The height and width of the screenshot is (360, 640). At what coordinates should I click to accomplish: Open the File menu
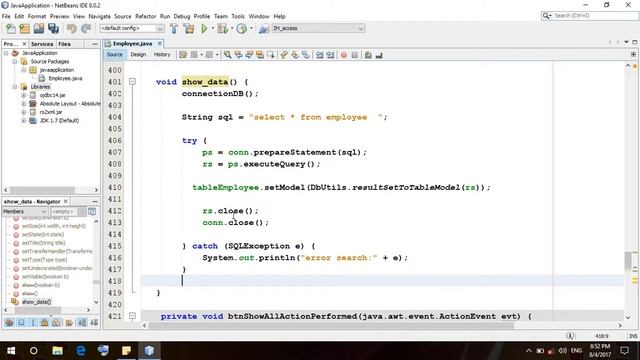pyautogui.click(x=6, y=16)
